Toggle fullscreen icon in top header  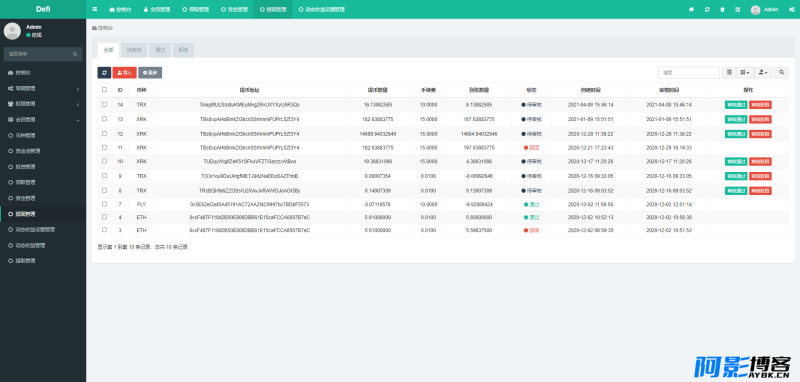[738, 9]
